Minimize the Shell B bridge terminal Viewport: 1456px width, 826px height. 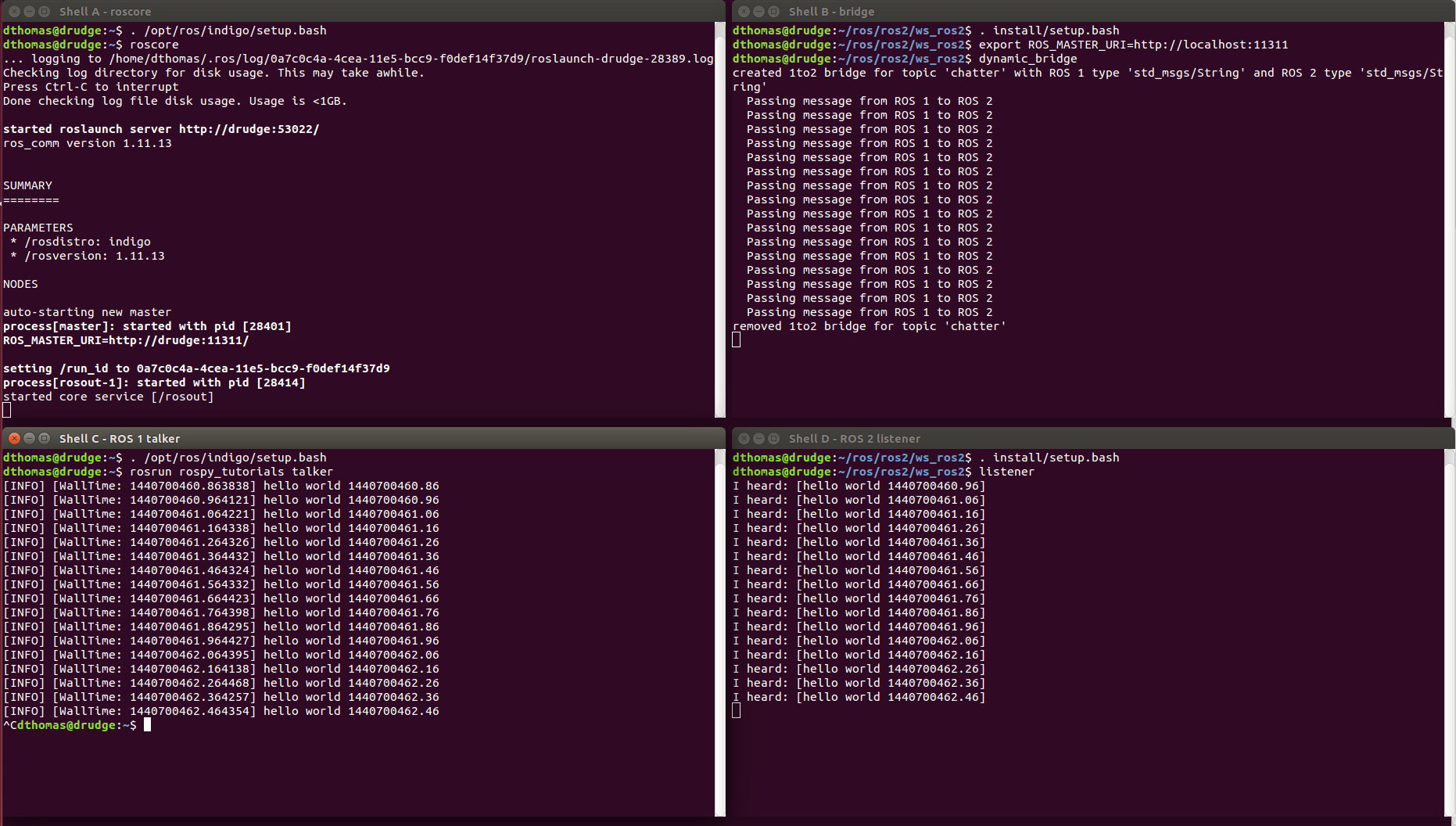[758, 12]
